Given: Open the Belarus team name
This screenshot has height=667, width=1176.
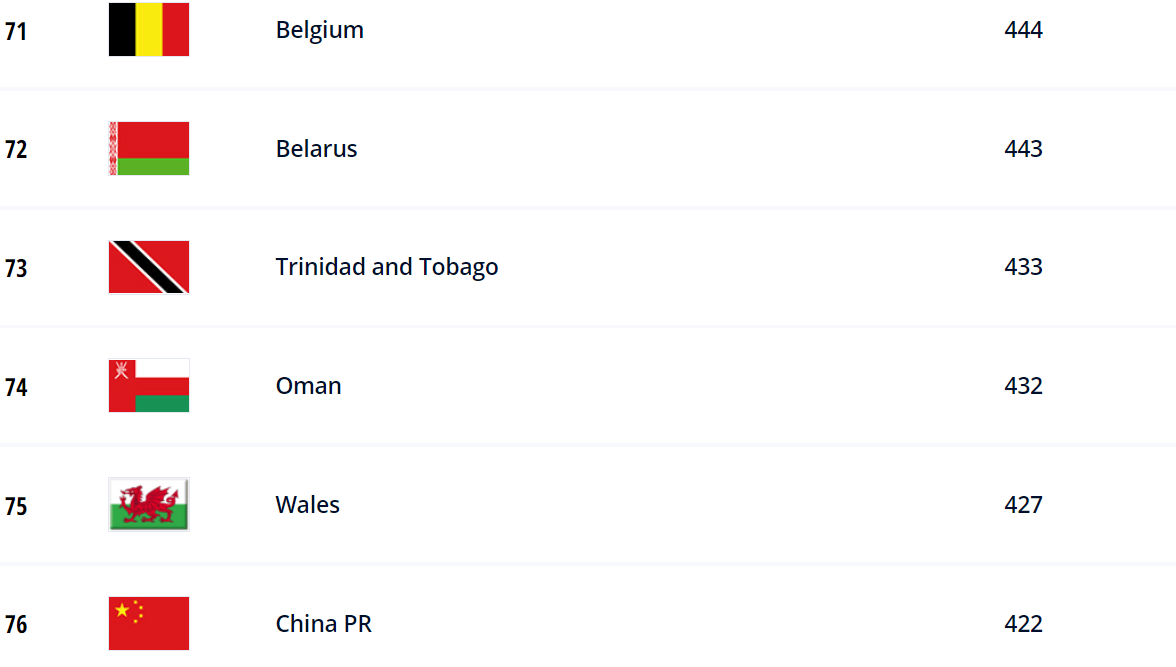Looking at the screenshot, I should pos(316,149).
